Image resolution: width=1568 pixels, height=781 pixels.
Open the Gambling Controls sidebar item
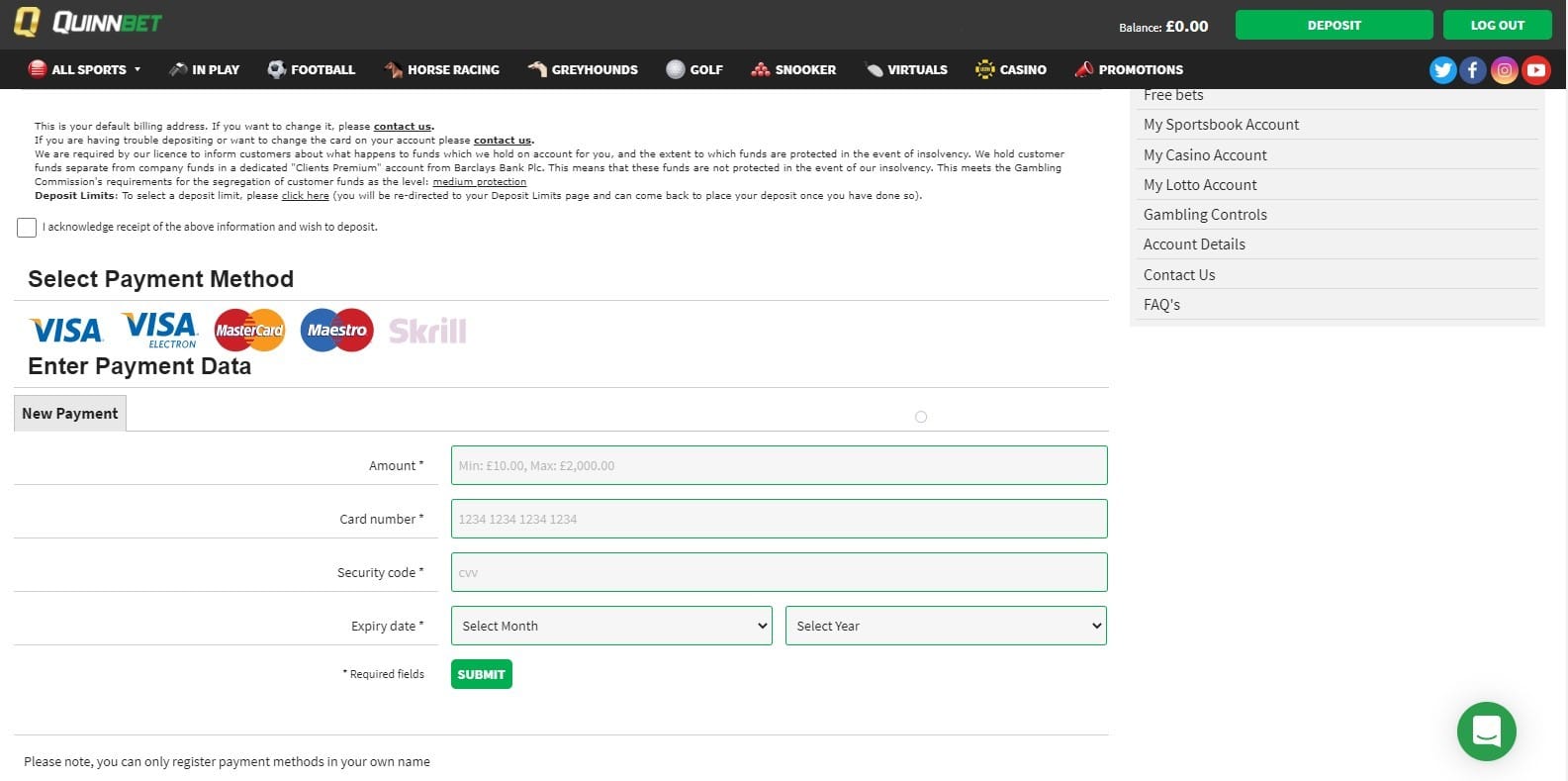pyautogui.click(x=1205, y=215)
